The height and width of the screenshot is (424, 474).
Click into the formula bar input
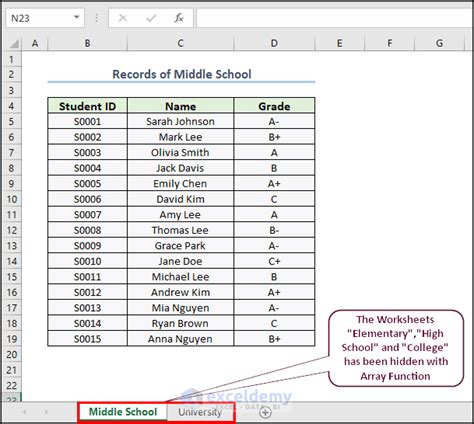pos(335,18)
